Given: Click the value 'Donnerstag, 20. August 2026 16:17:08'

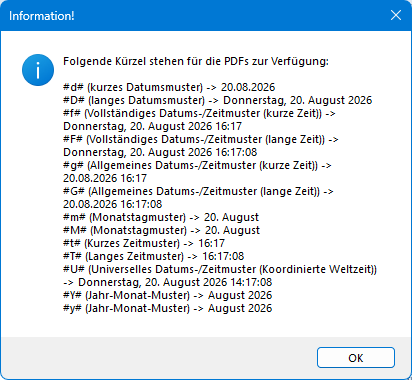Looking at the screenshot, I should click(x=160, y=152).
